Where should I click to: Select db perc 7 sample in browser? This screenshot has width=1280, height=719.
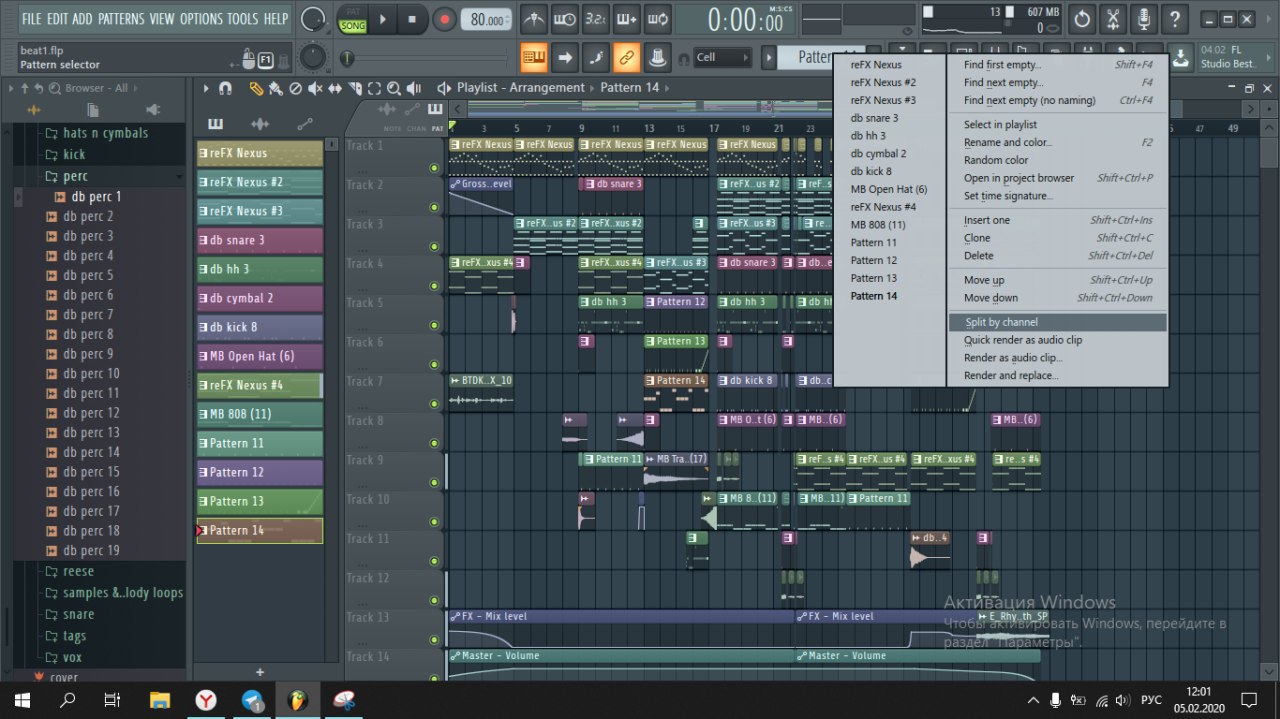(89, 315)
